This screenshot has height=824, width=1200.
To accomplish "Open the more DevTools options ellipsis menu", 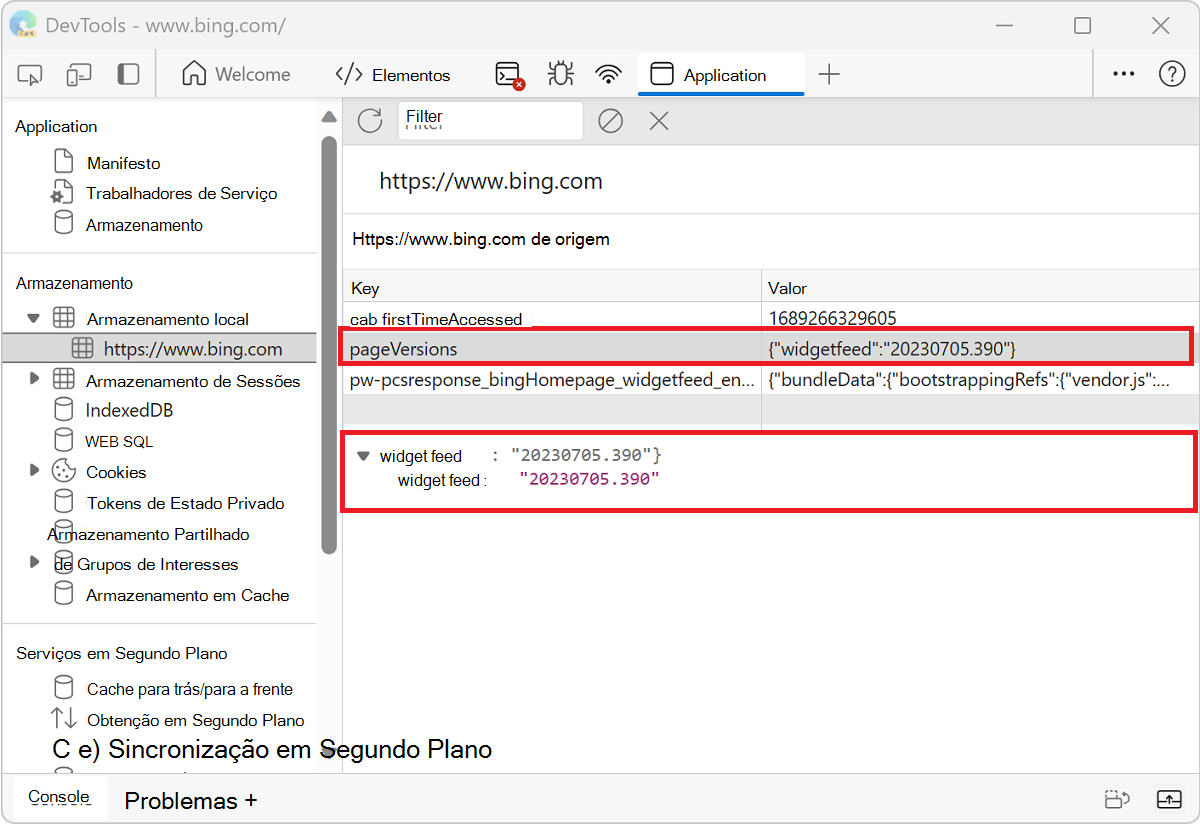I will [x=1123, y=74].
